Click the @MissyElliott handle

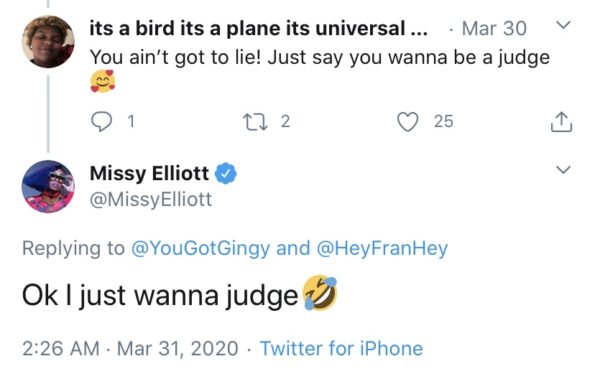pos(151,200)
